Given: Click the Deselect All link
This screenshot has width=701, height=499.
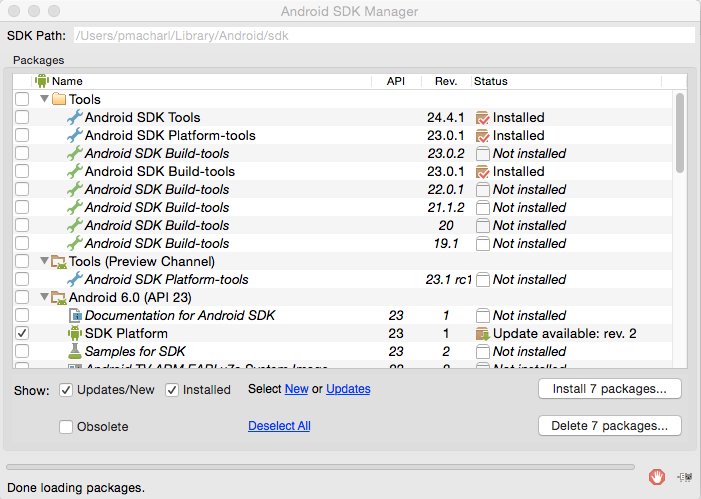Looking at the screenshot, I should coord(279,426).
